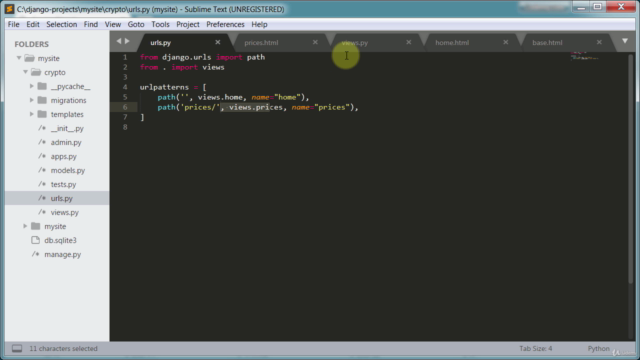This screenshot has width=640, height=360.
Task: Click the __pycache__ folder icon
Action: coord(42,86)
